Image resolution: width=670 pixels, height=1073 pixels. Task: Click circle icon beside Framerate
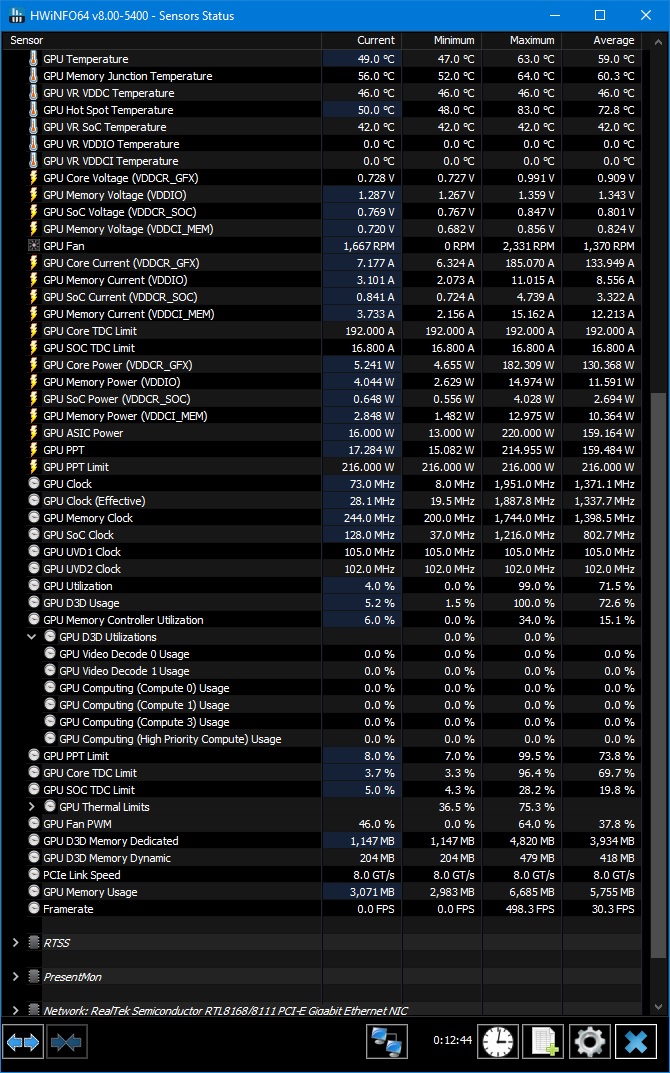[x=34, y=908]
